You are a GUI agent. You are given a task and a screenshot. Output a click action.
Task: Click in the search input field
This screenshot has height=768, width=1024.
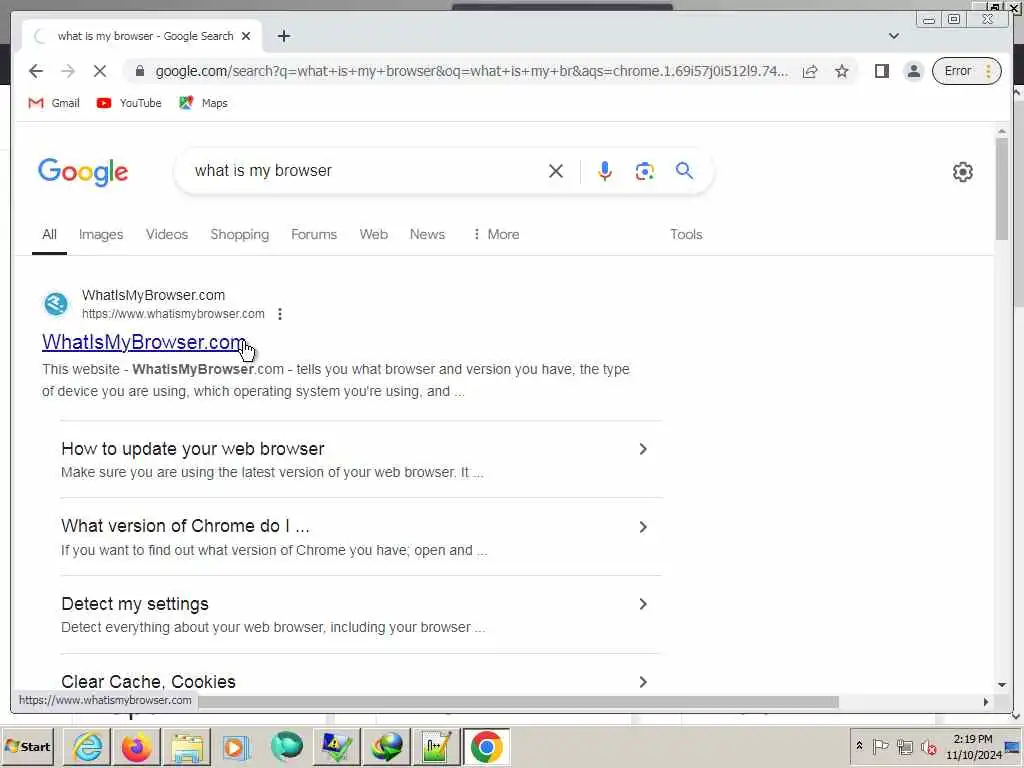point(366,171)
